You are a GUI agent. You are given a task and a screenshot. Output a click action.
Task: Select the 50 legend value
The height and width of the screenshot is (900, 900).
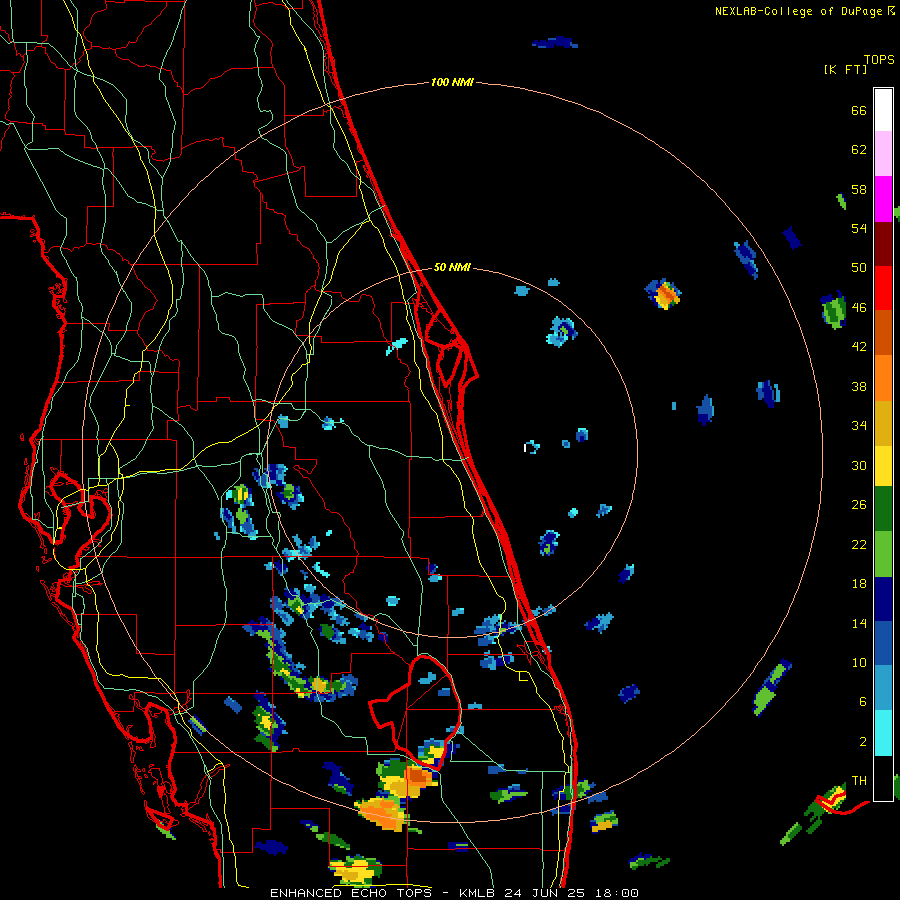pos(859,268)
